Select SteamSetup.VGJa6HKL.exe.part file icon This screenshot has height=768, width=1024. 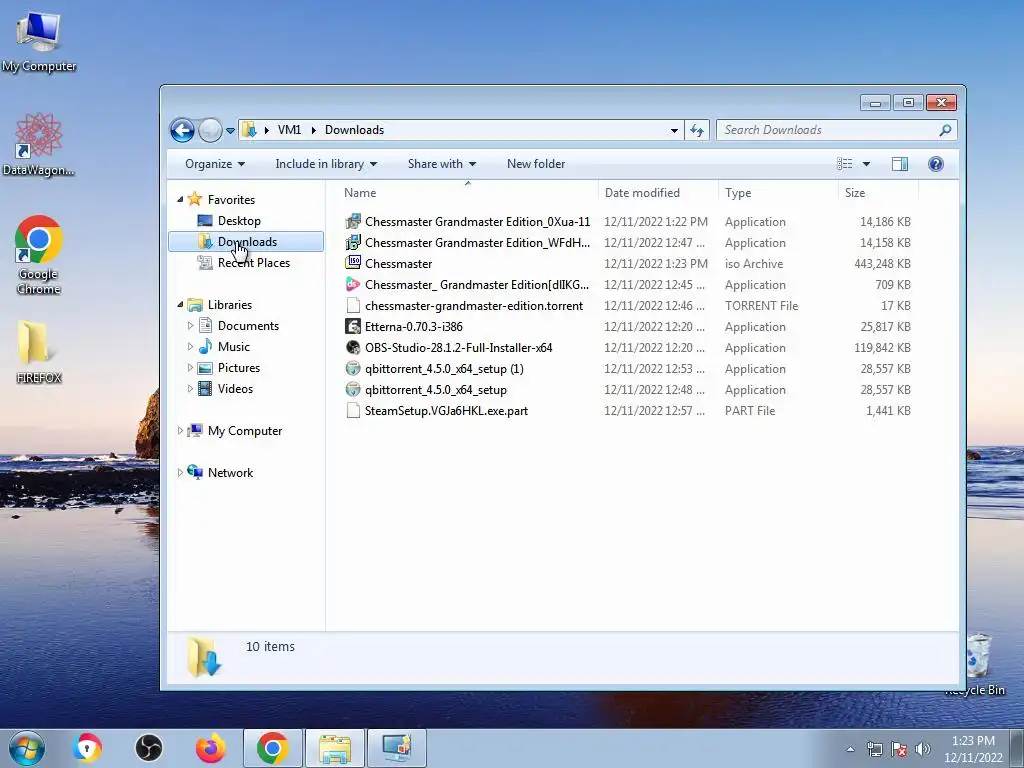pyautogui.click(x=353, y=411)
